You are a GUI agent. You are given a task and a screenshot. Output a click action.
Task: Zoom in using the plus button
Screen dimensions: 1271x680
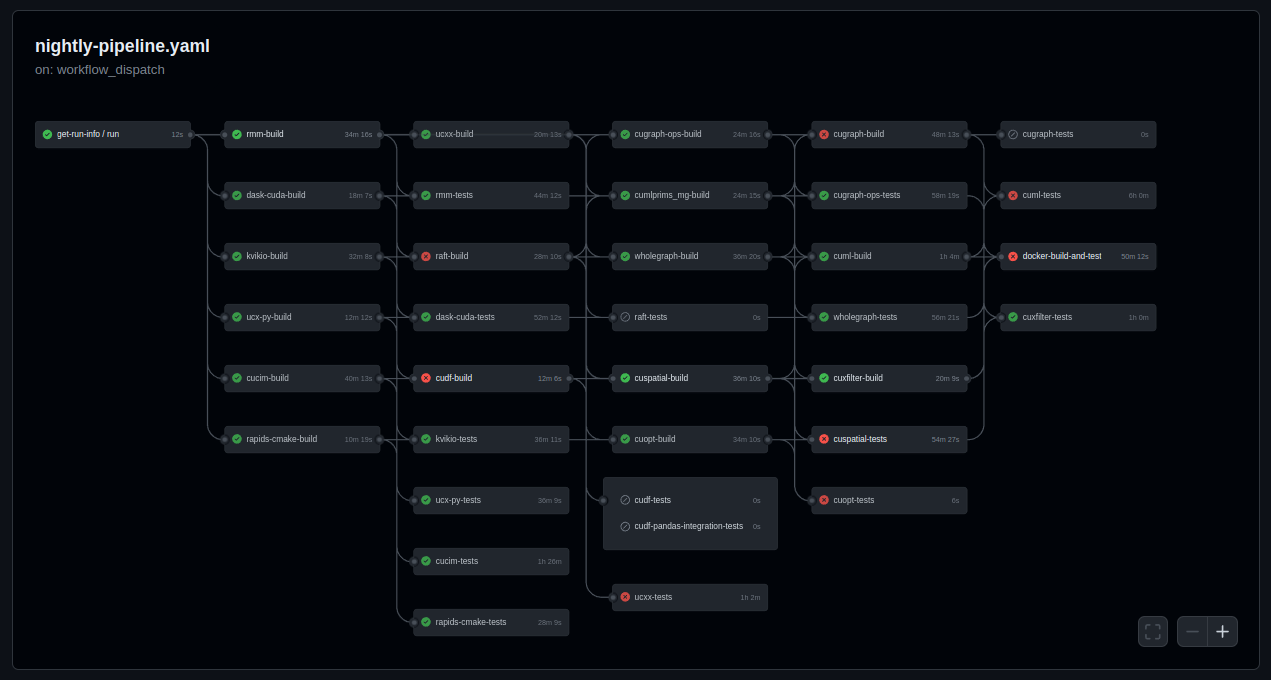click(1222, 632)
